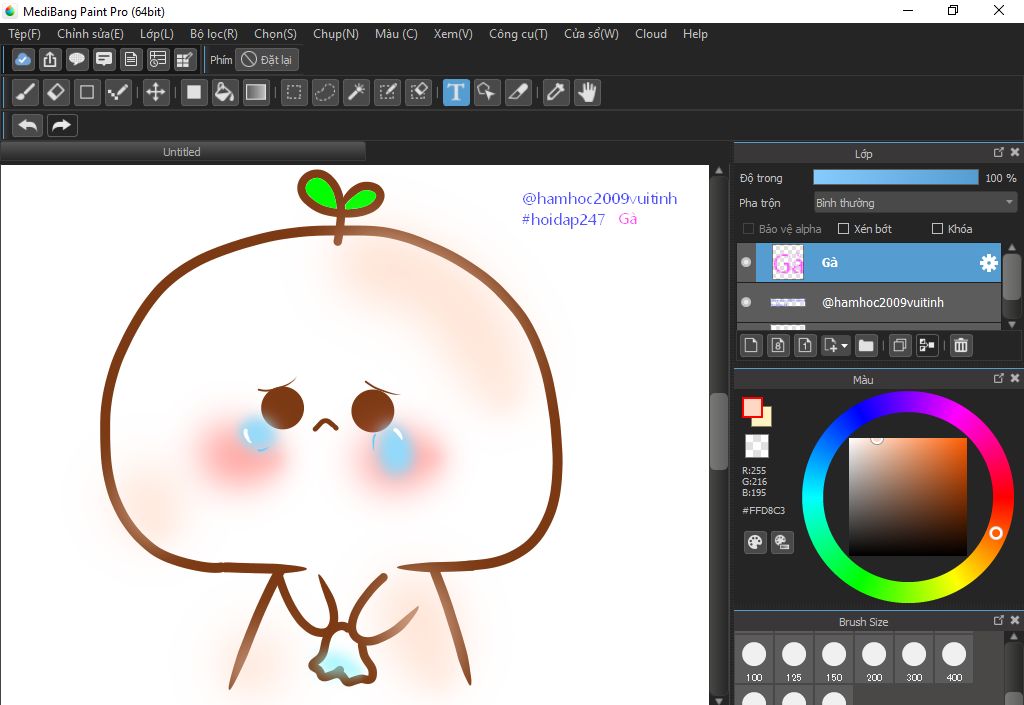The width and height of the screenshot is (1024, 705).
Task: Redo the last undone action
Action: (x=62, y=125)
